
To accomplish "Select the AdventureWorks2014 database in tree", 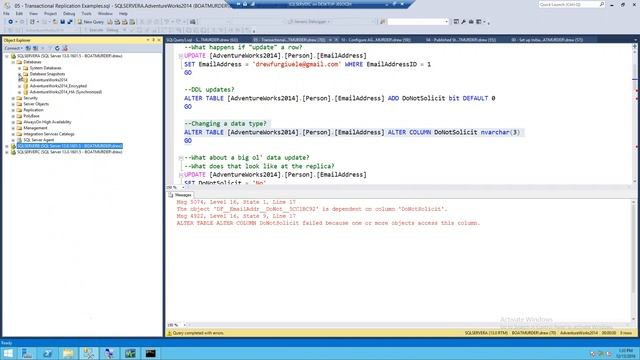I will point(48,80).
